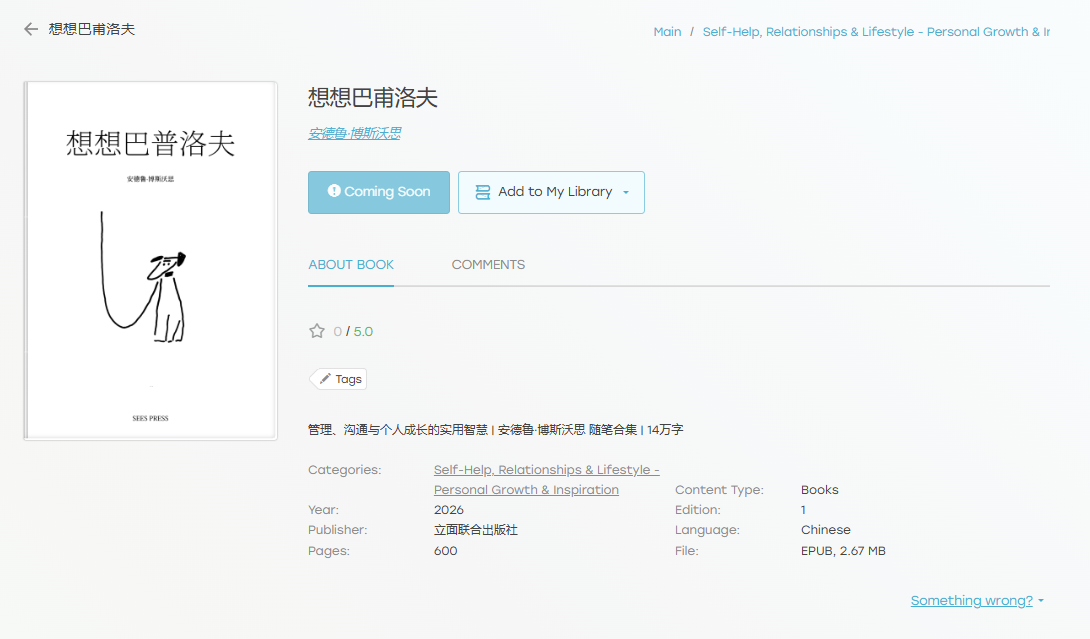This screenshot has width=1090, height=639.
Task: Click the library stack icon
Action: (483, 192)
